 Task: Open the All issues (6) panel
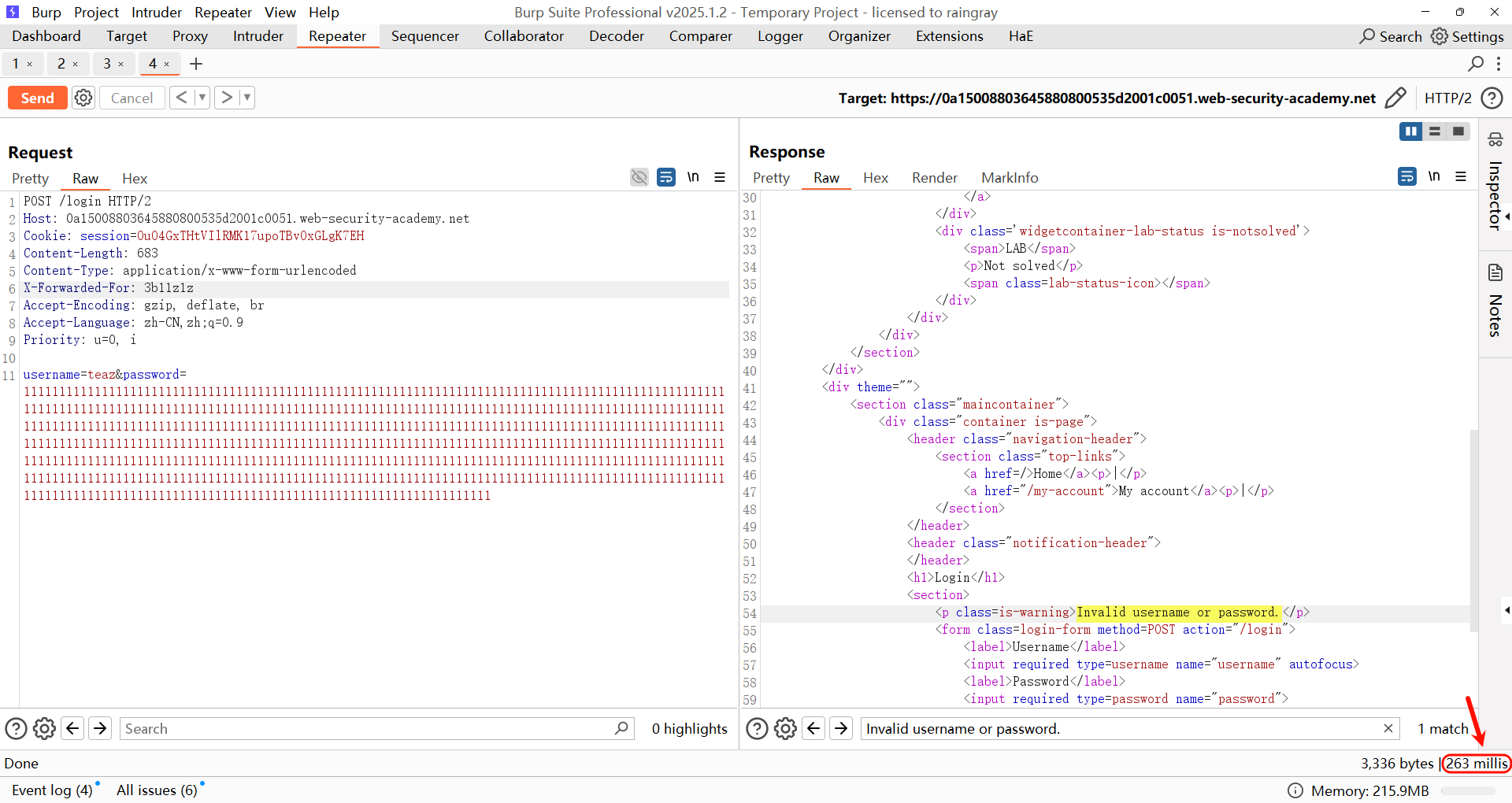tap(157, 790)
